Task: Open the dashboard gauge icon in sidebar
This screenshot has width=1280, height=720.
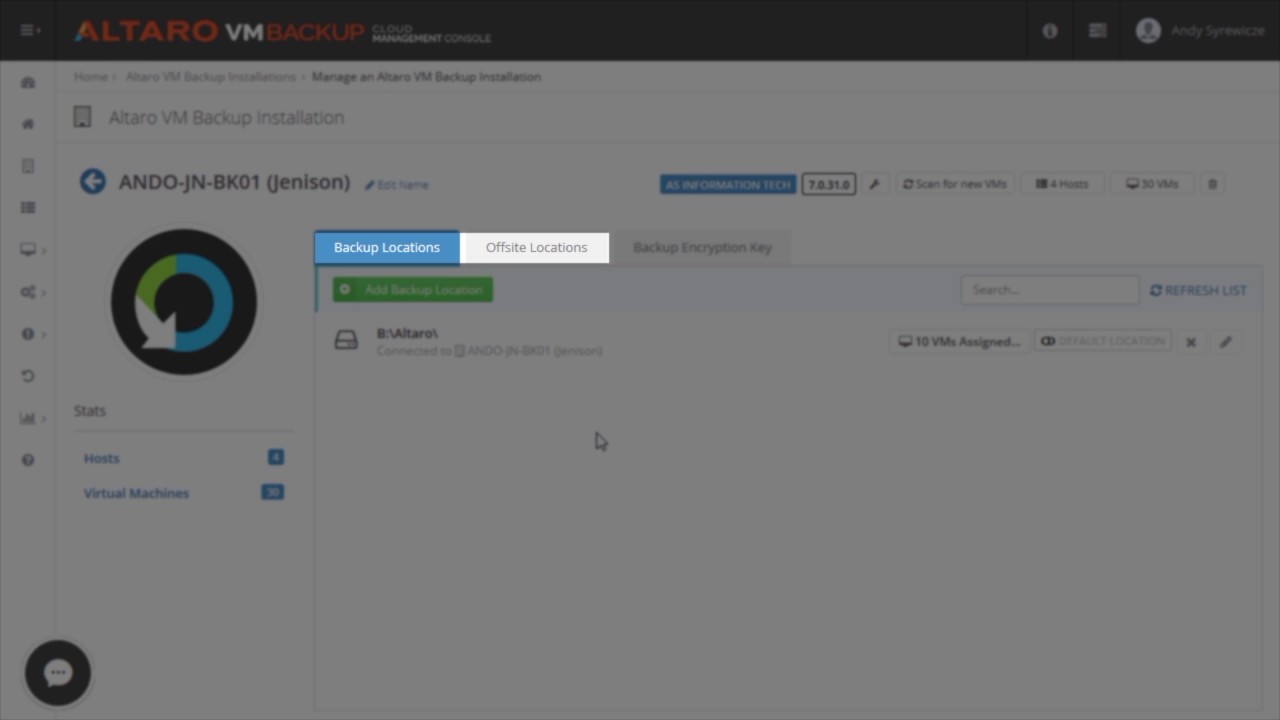Action: point(28,82)
